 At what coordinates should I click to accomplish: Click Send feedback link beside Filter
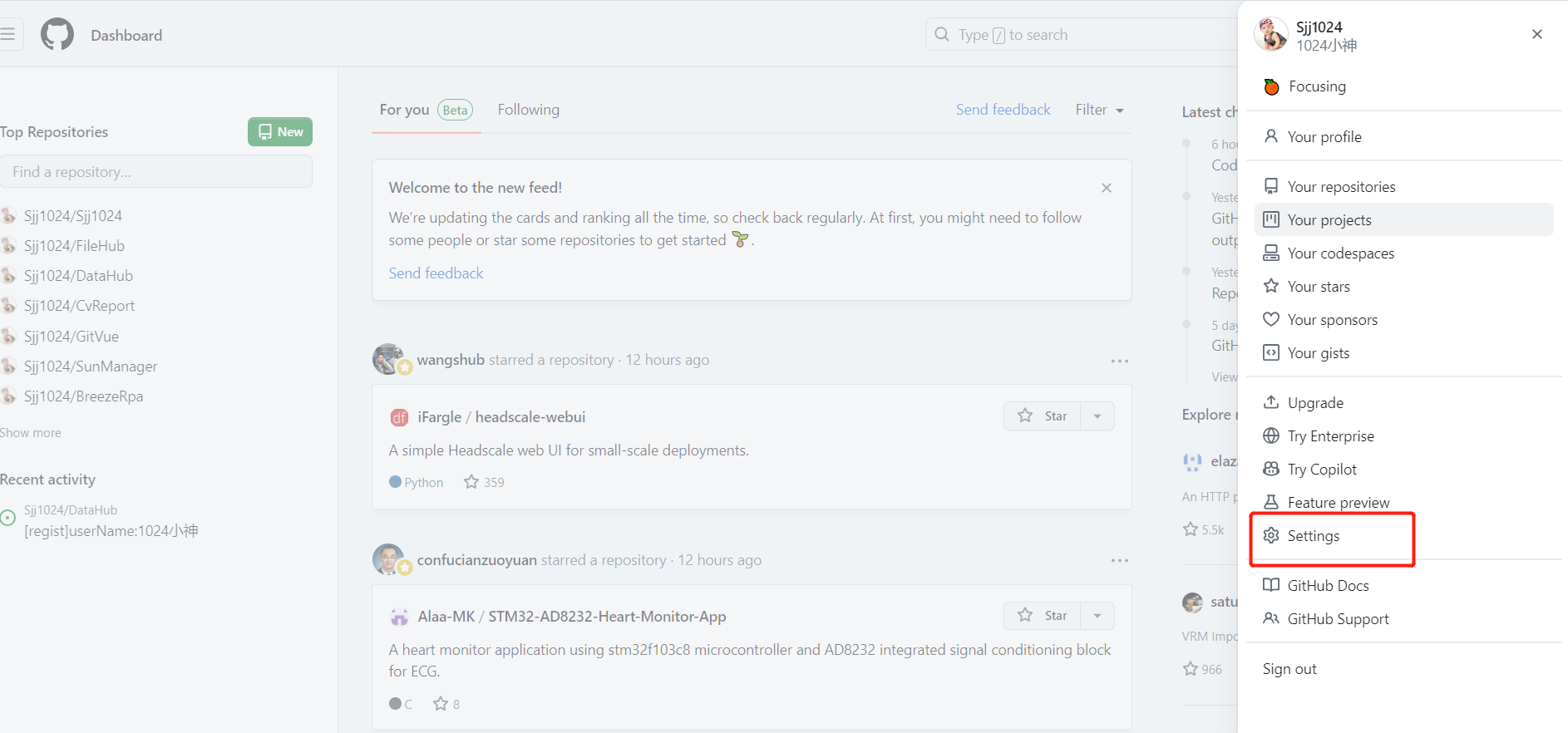(1003, 110)
